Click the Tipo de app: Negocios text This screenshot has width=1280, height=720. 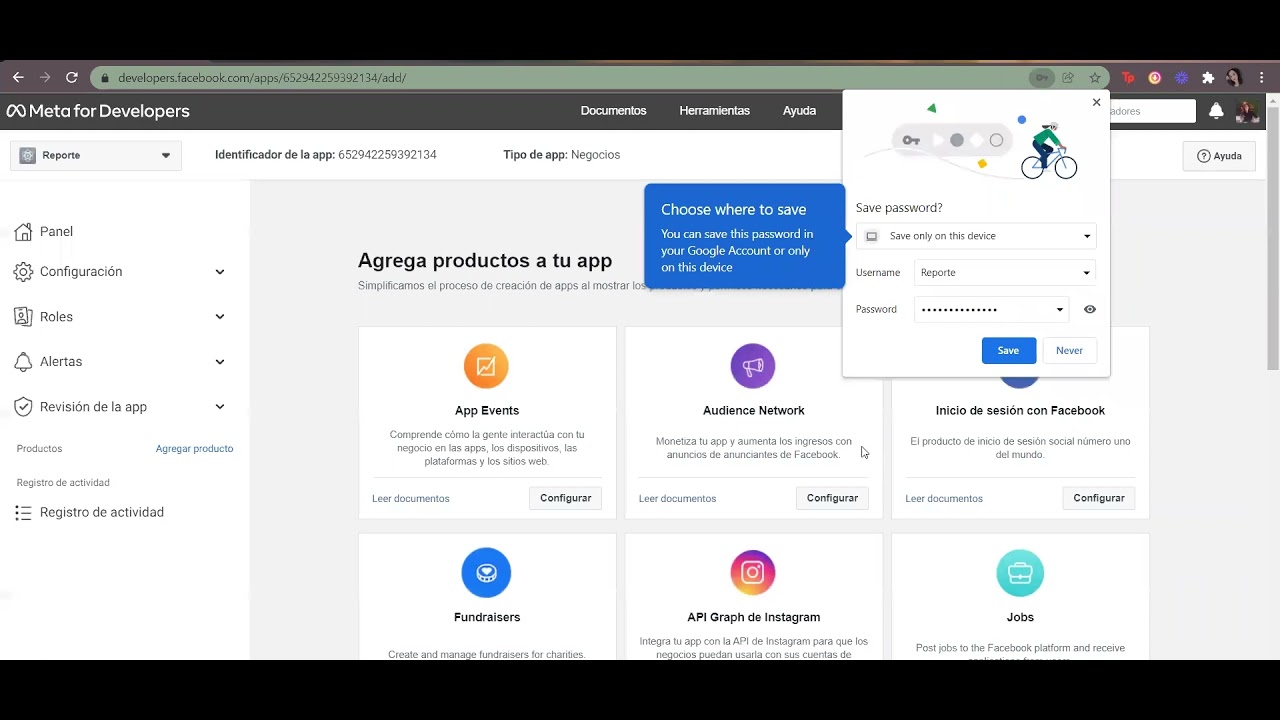point(561,155)
